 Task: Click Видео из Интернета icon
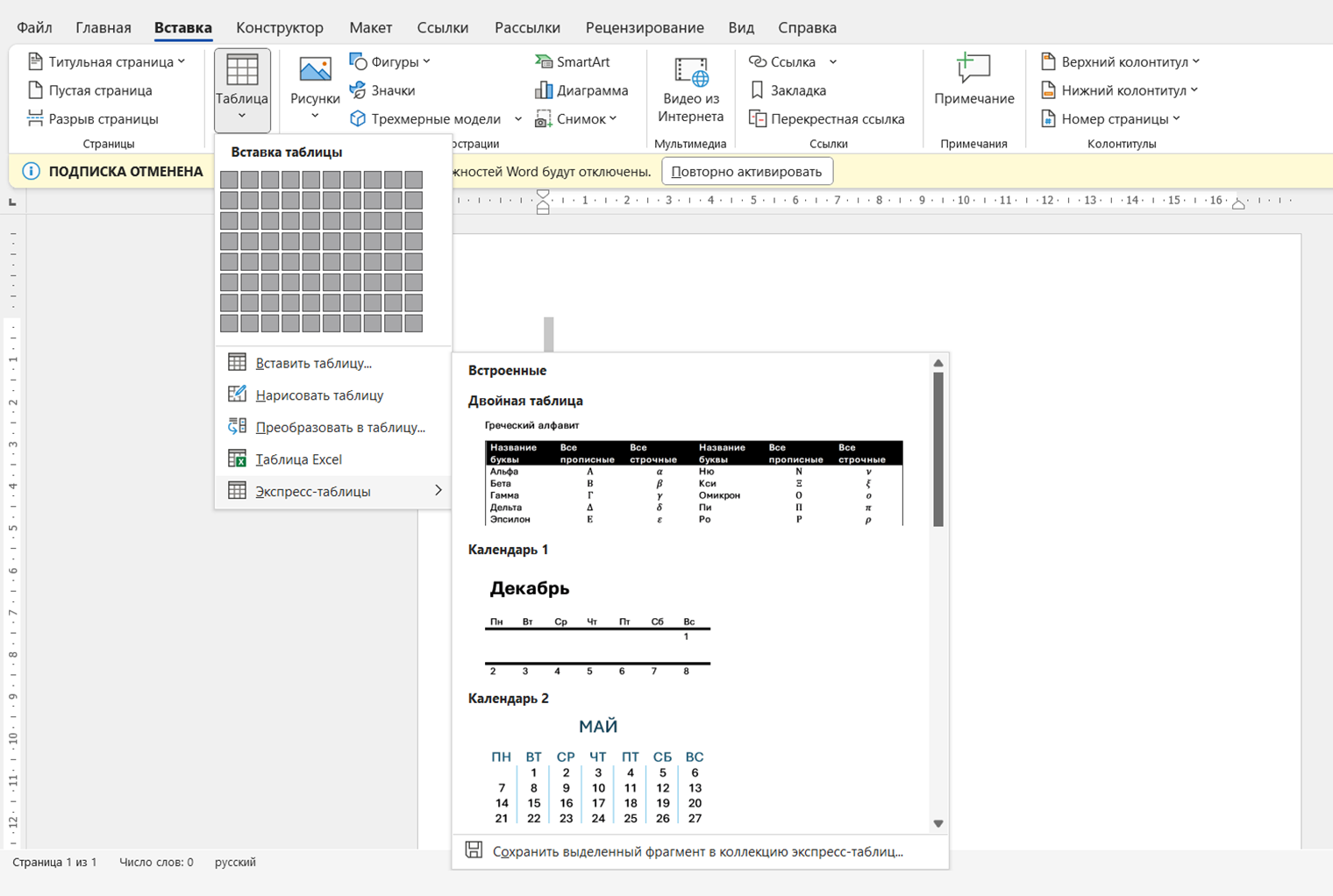(691, 73)
